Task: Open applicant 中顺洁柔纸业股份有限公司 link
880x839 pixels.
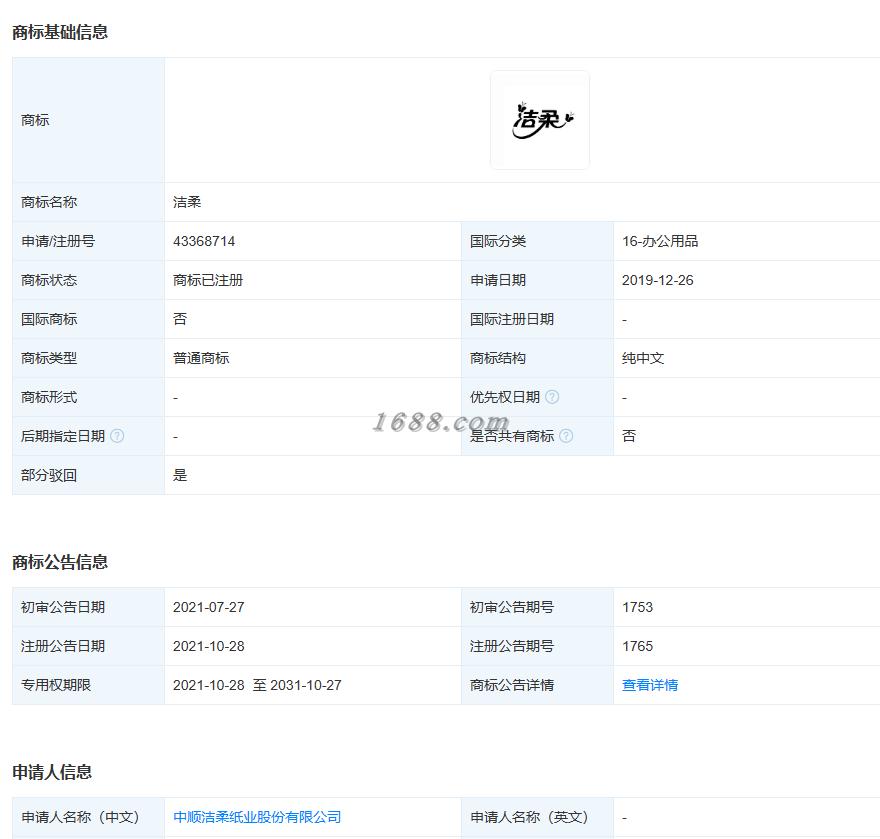Action: pos(257,817)
